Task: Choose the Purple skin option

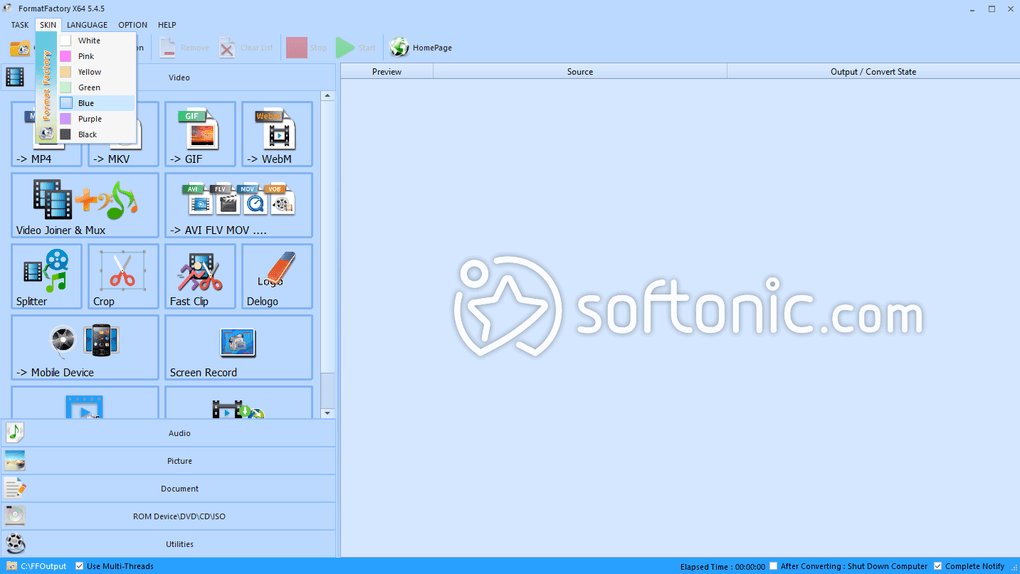Action: click(x=96, y=118)
